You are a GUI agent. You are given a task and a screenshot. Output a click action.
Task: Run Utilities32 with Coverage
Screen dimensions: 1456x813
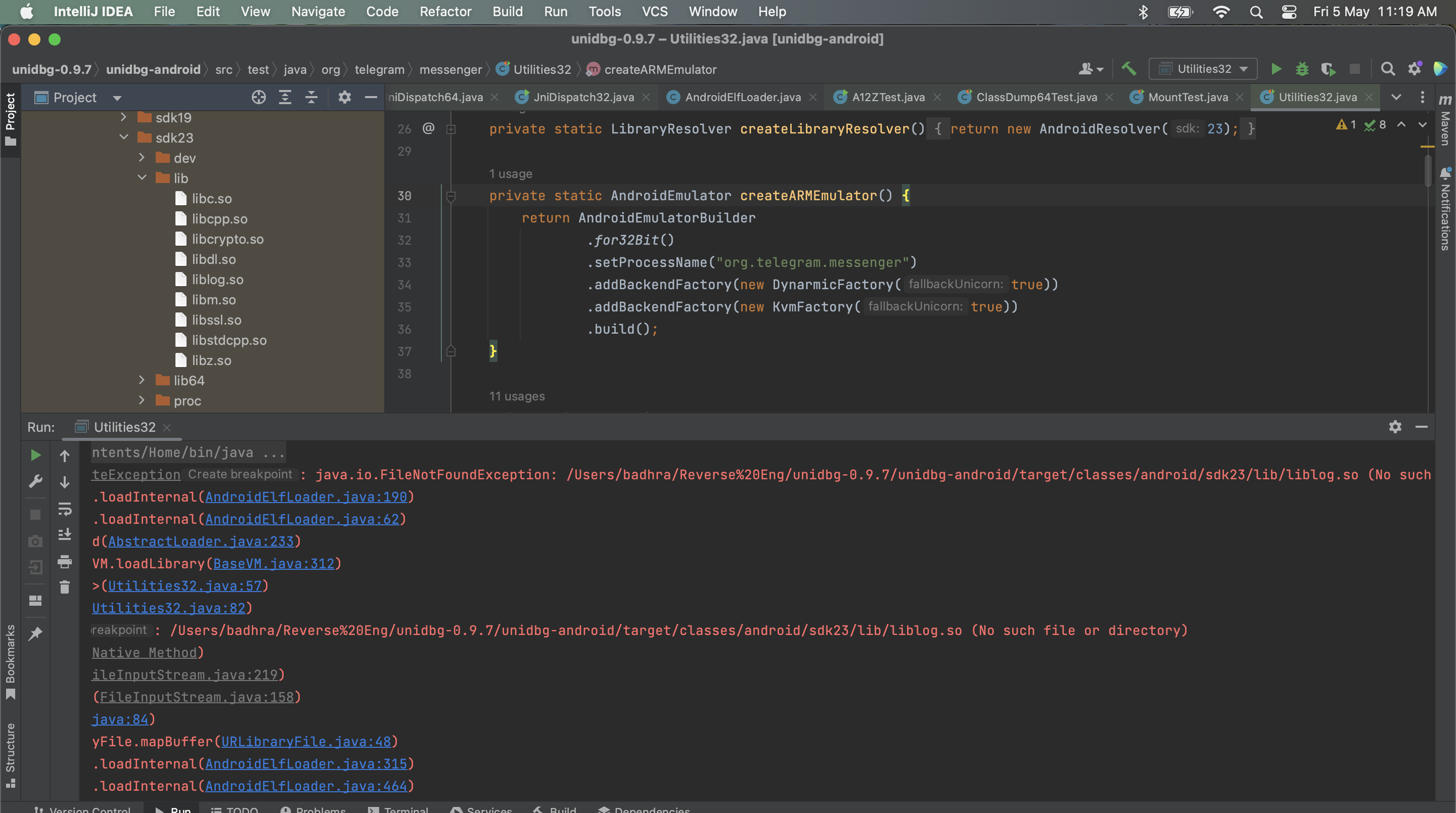[x=1328, y=69]
